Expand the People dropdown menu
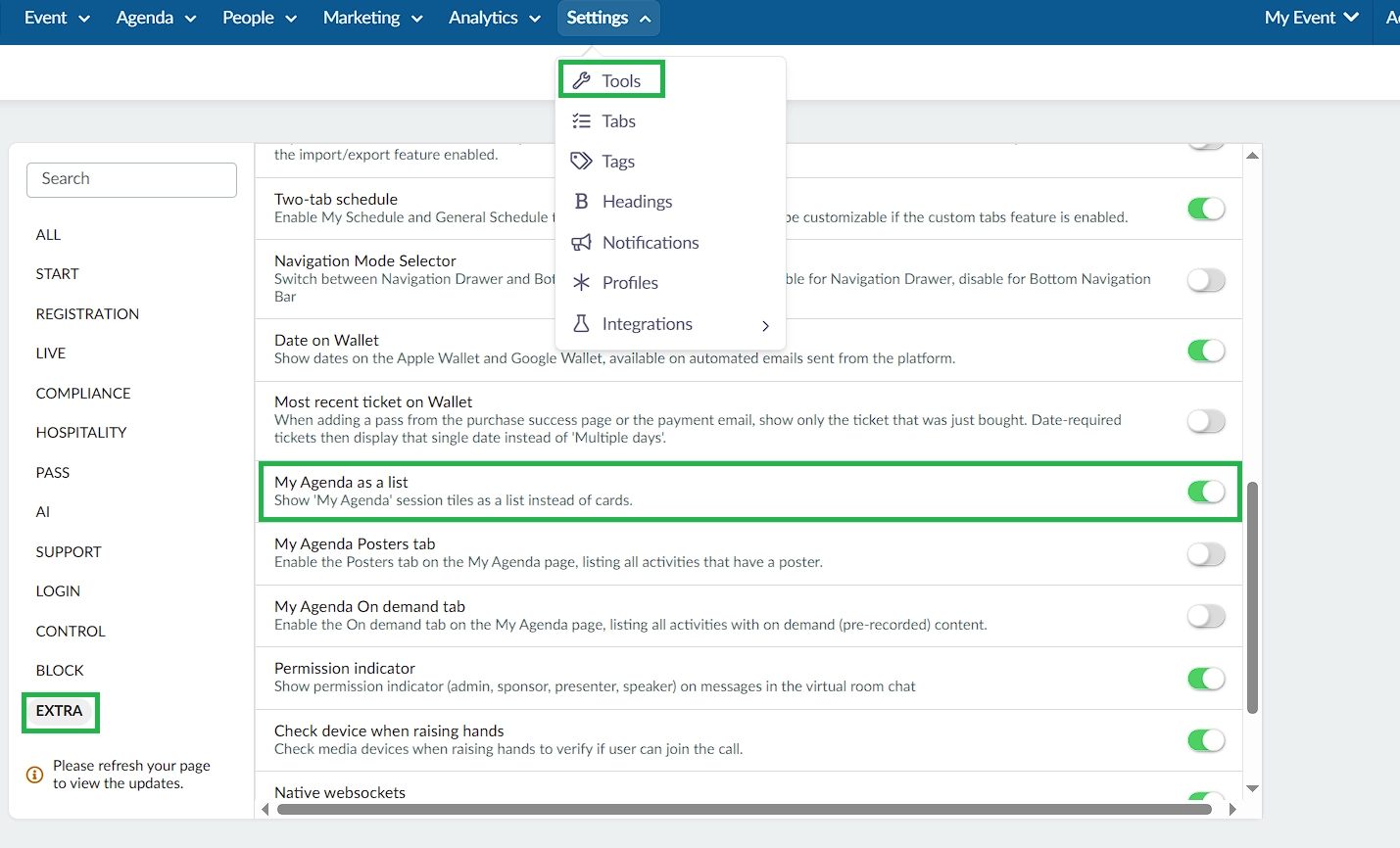Viewport: 1400px width, 848px height. pyautogui.click(x=259, y=18)
